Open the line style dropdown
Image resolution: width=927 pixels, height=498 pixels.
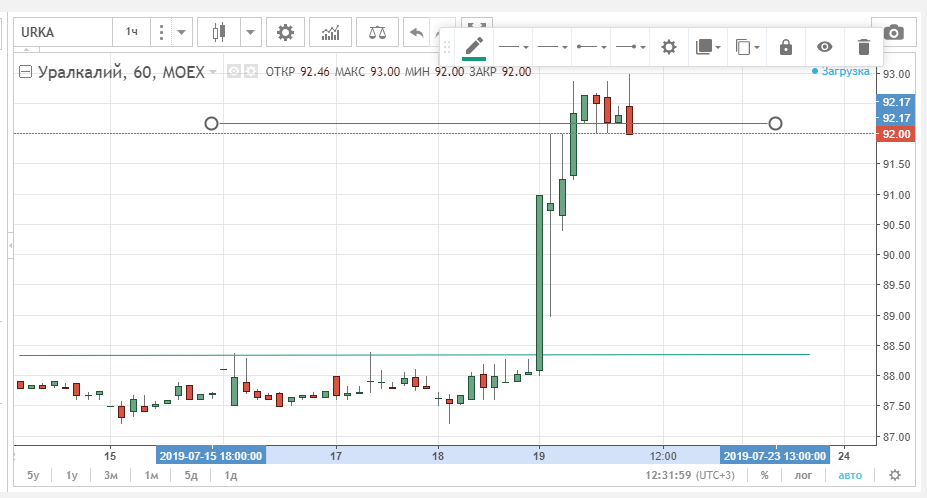click(x=513, y=47)
